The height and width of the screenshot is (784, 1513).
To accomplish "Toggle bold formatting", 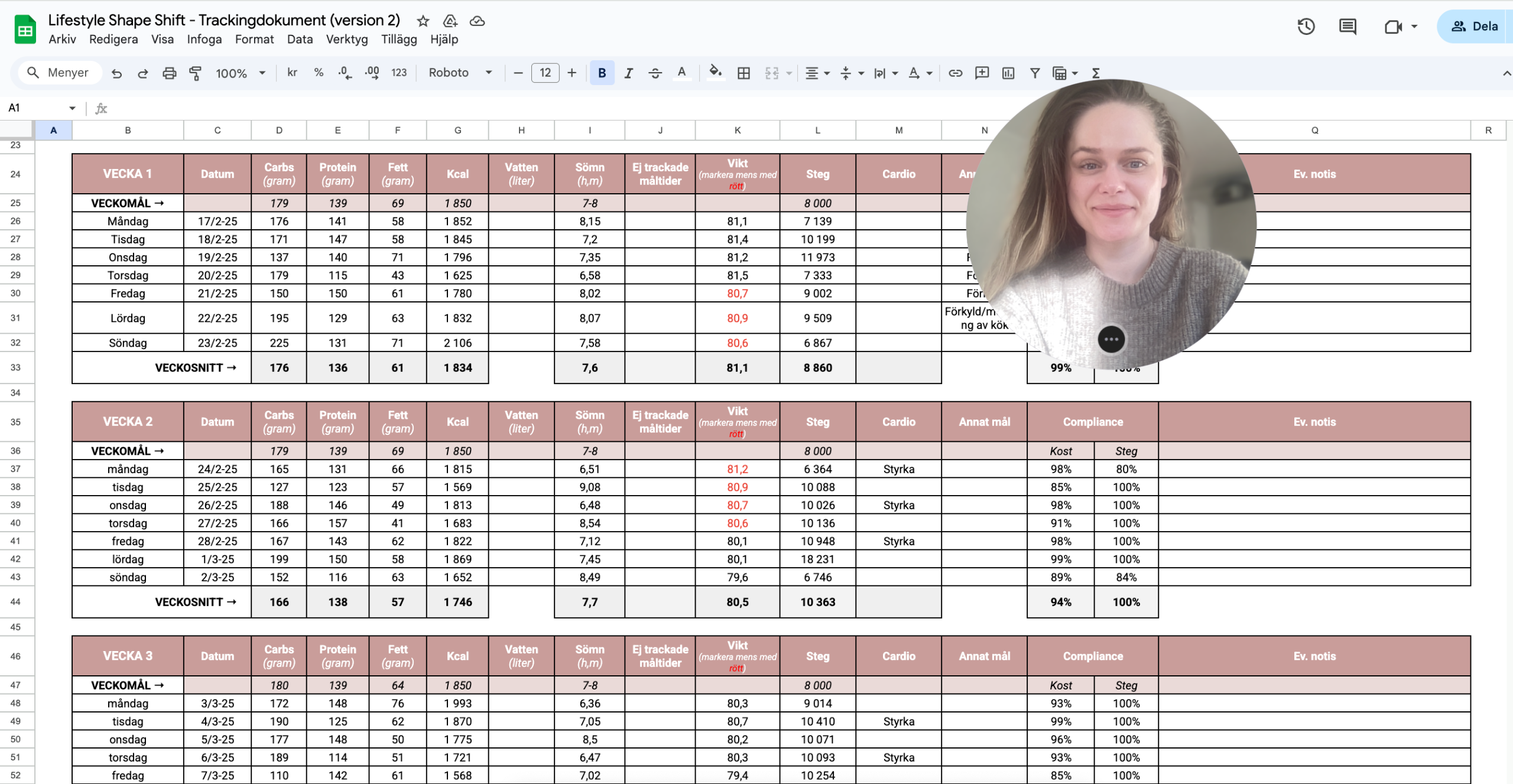I will [x=602, y=73].
